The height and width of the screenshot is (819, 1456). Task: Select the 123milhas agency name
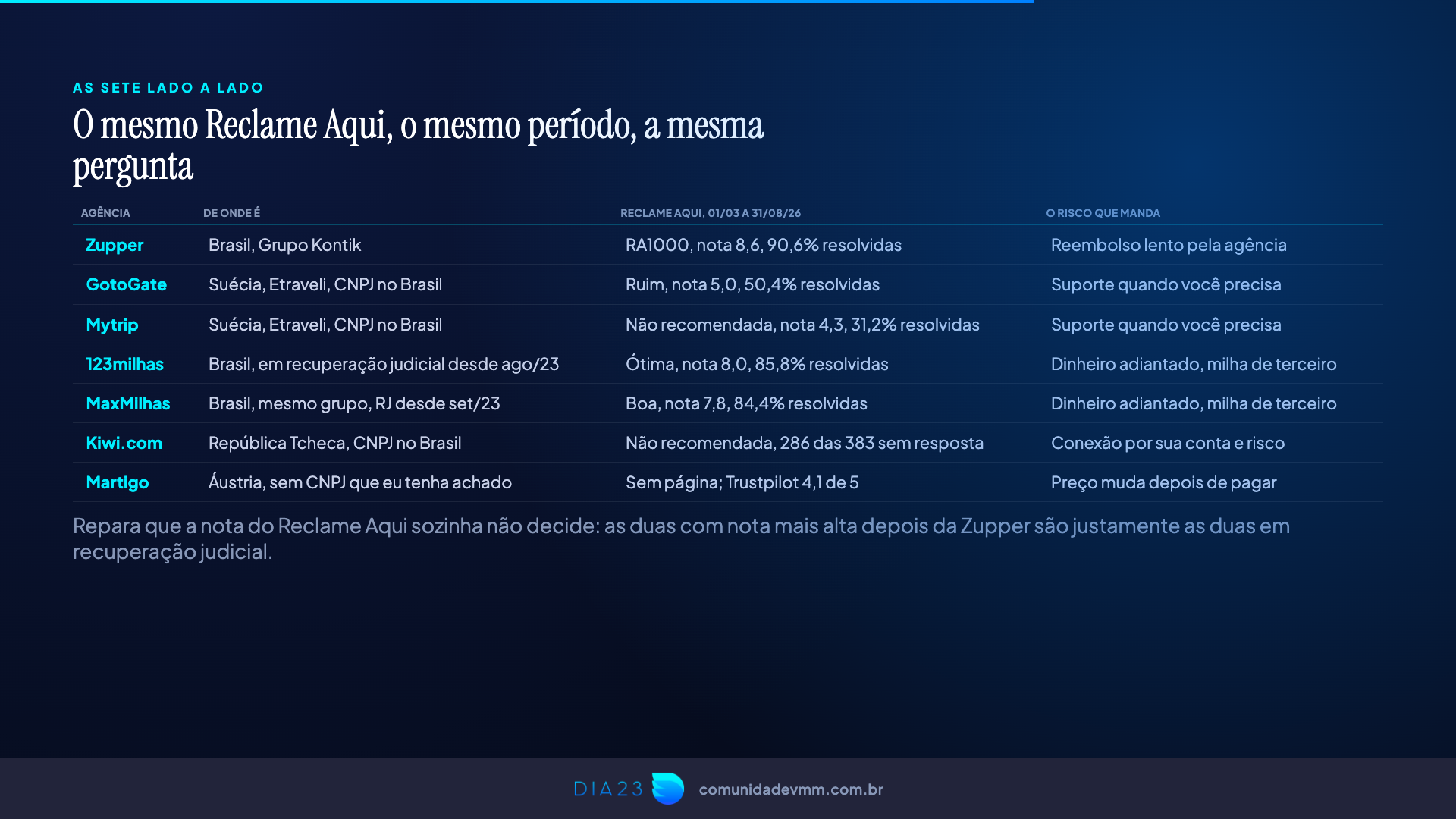(x=124, y=364)
